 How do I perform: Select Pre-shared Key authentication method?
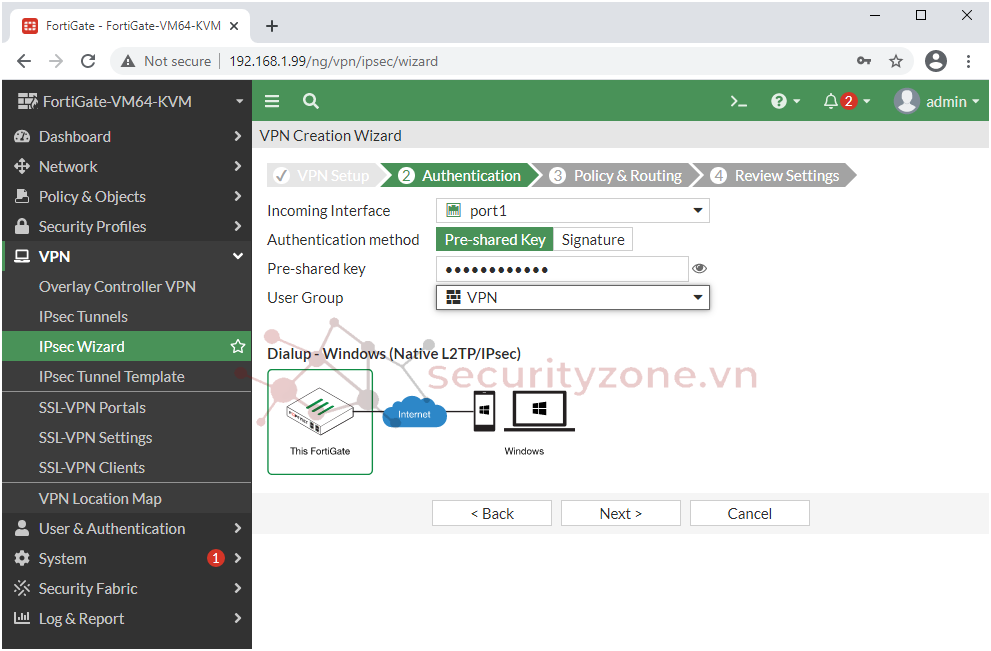(x=495, y=240)
